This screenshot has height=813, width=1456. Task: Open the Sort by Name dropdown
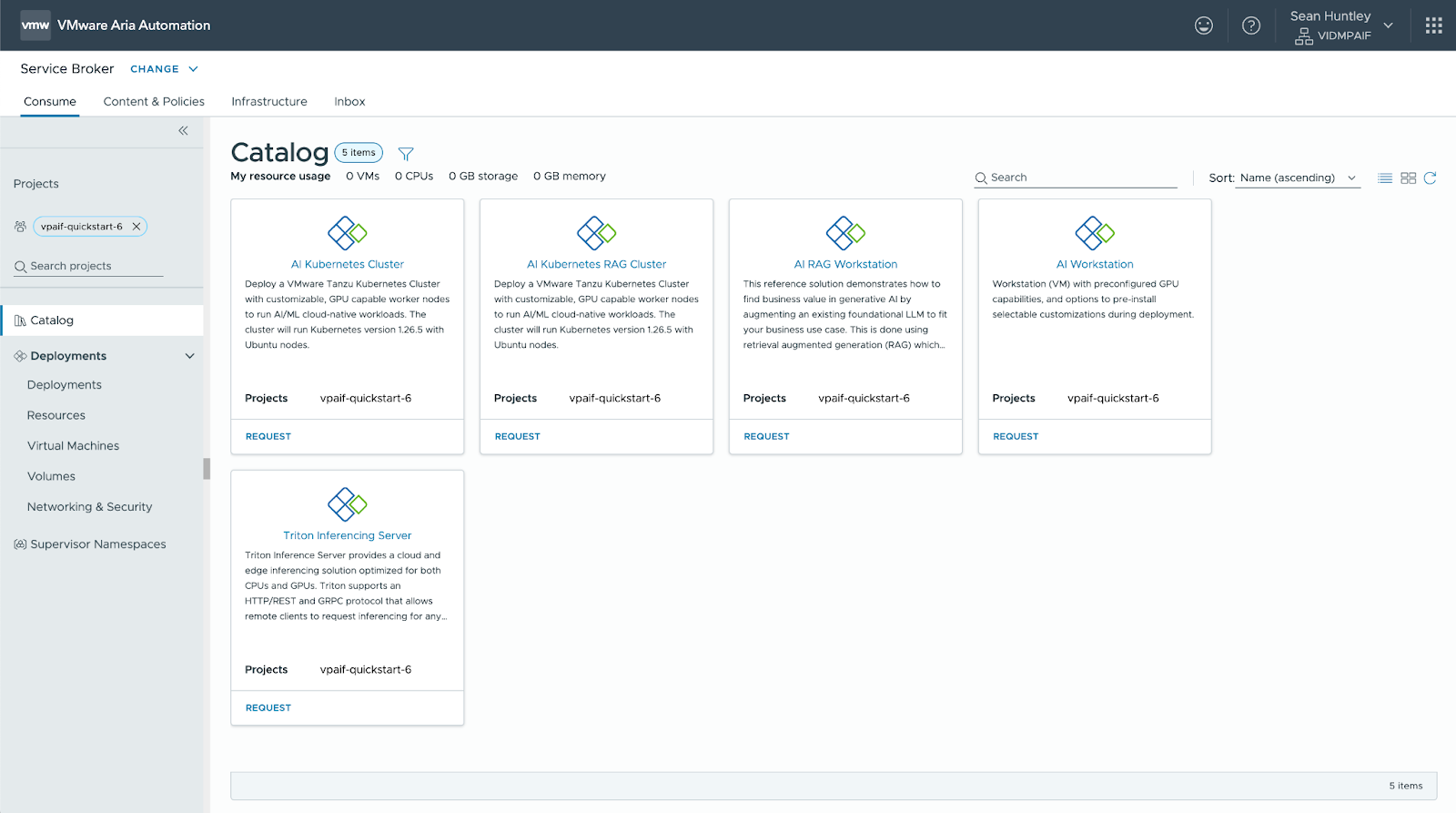tap(1298, 178)
